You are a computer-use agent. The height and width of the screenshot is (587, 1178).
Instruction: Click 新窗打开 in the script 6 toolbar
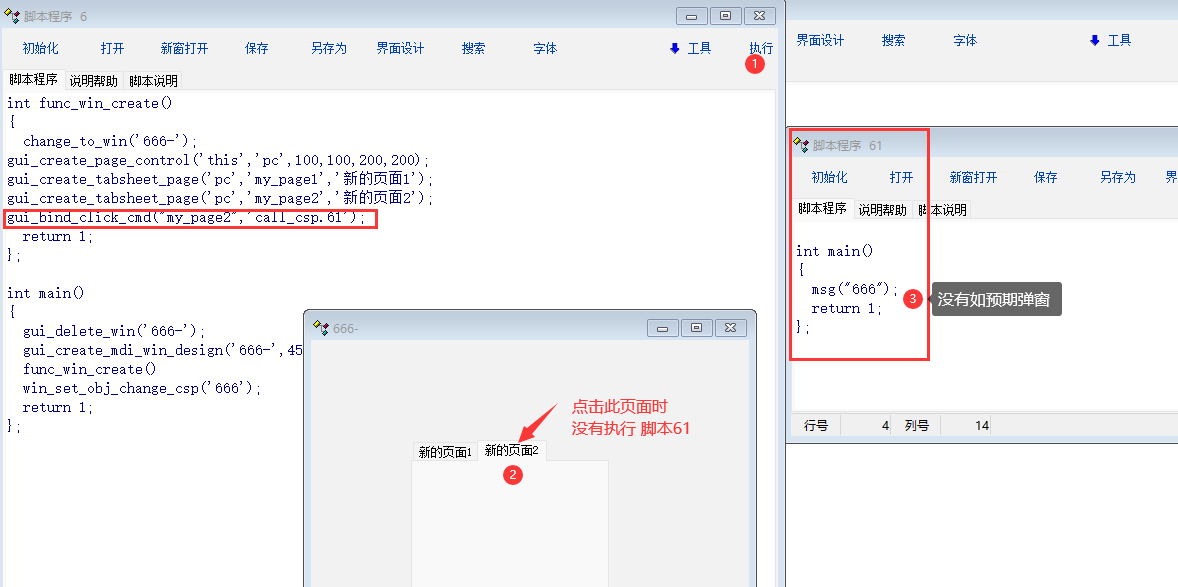(184, 48)
